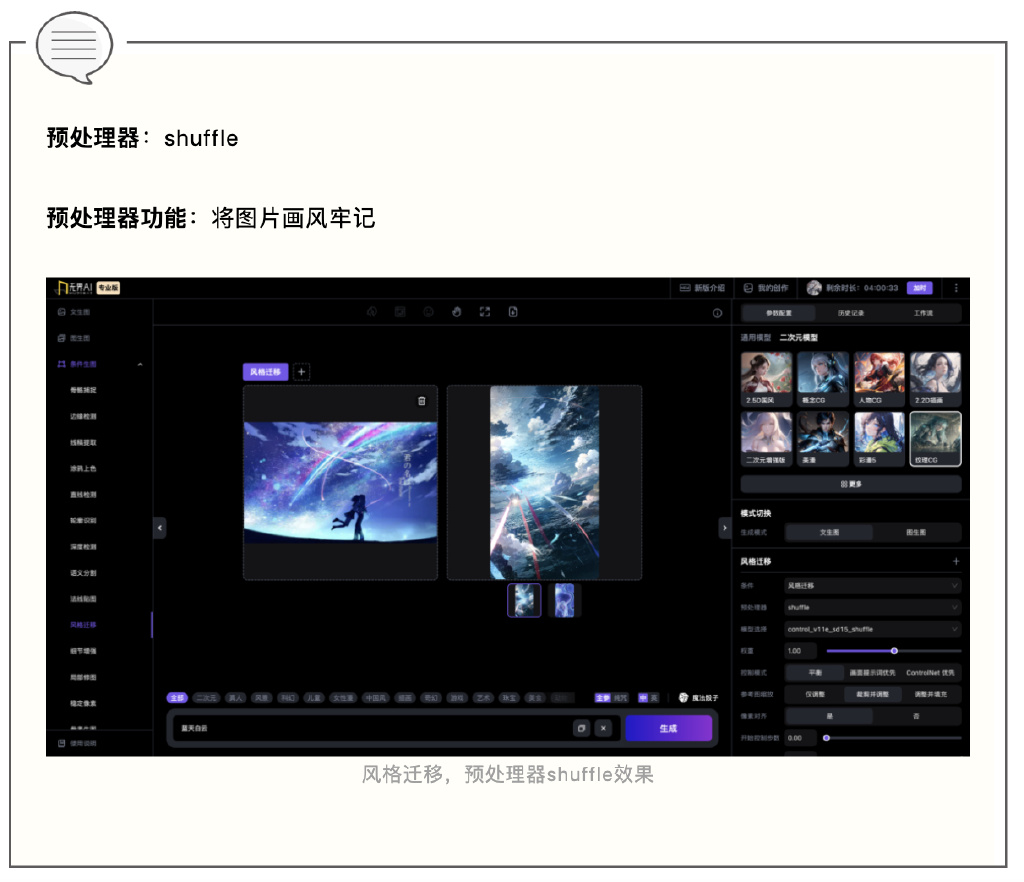Click the start control step slider handle

pos(826,738)
